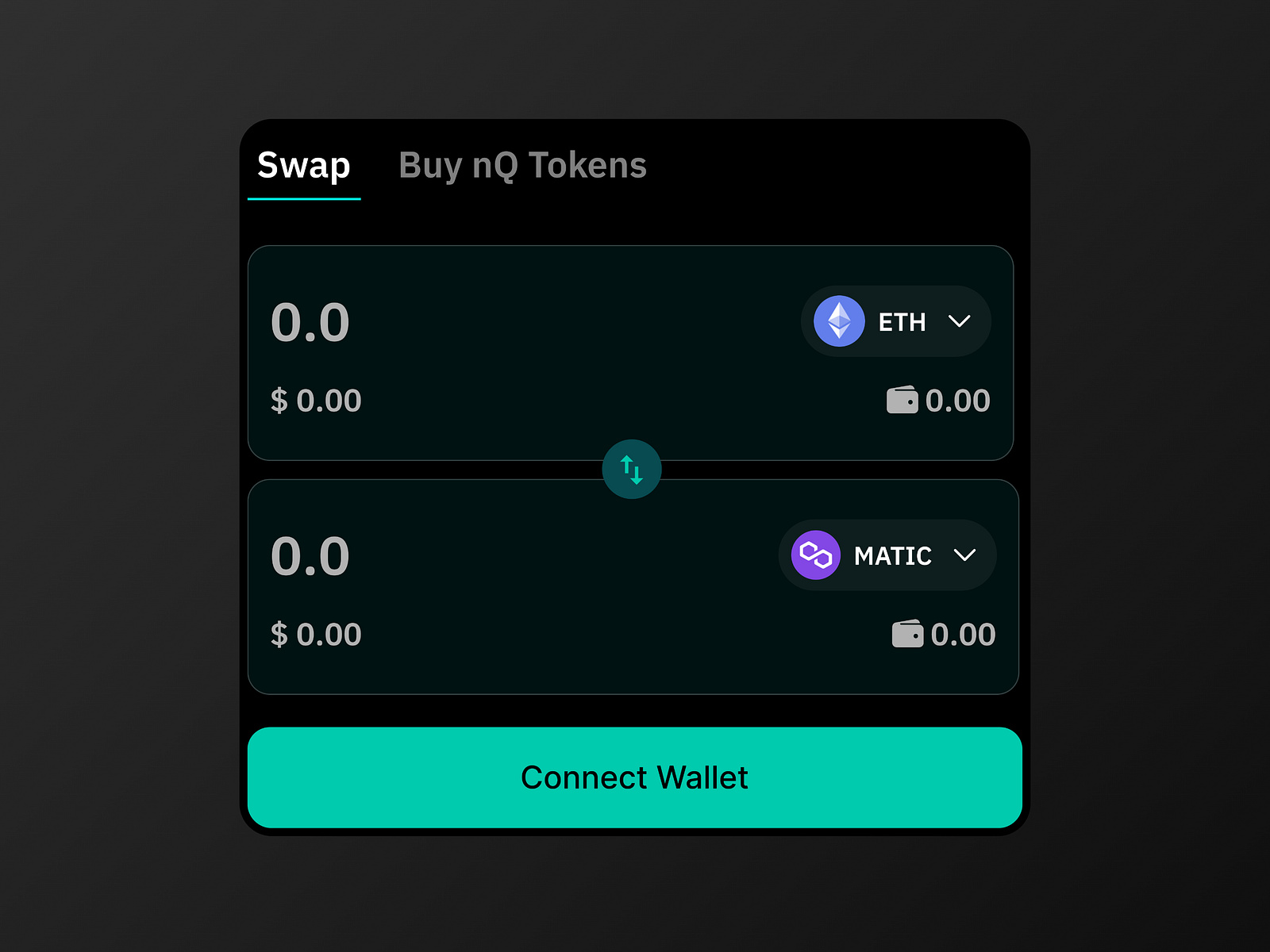This screenshot has width=1270, height=952.
Task: Click the 0.00 ETH wallet balance text
Action: [x=959, y=400]
